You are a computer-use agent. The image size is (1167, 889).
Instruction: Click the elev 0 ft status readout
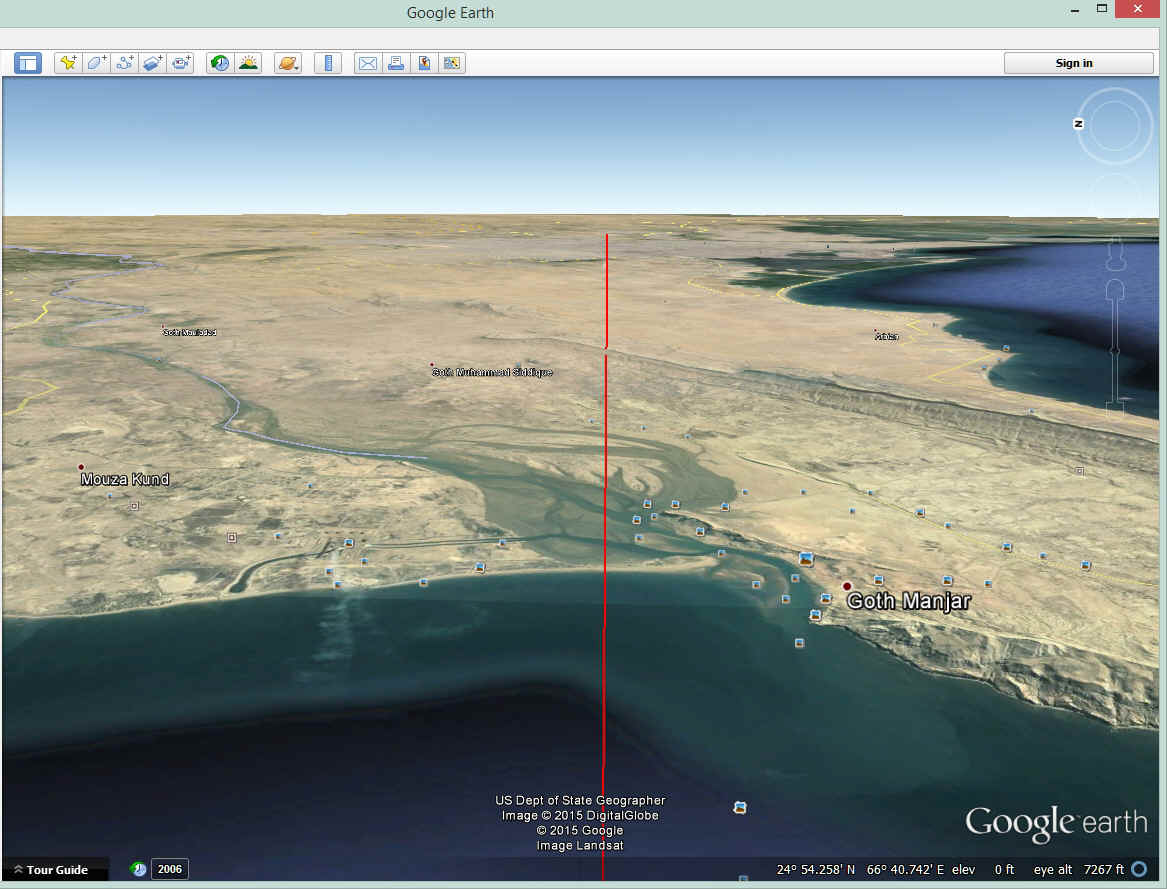coord(982,870)
